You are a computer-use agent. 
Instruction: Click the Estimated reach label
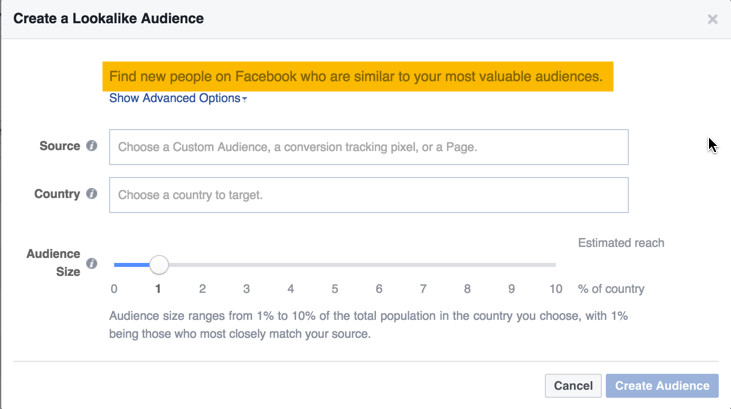(x=621, y=243)
